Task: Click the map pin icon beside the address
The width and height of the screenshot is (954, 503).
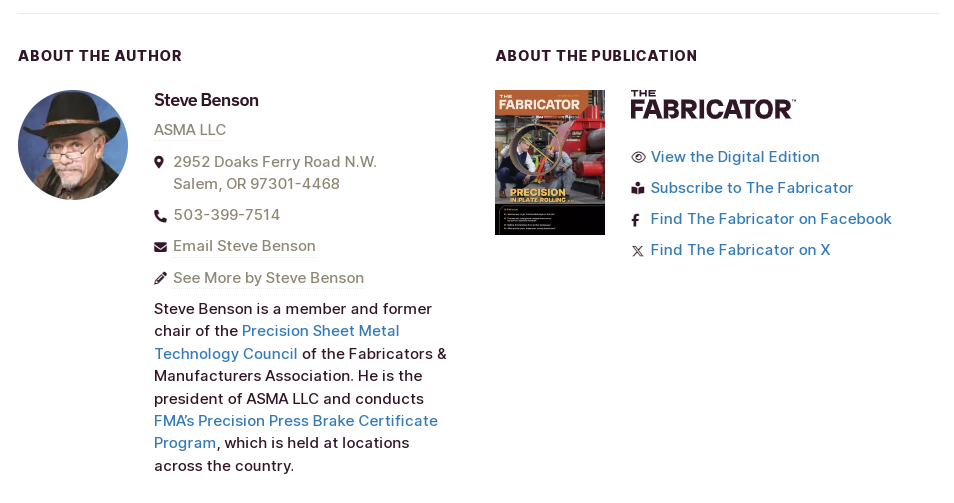Action: [x=159, y=162]
